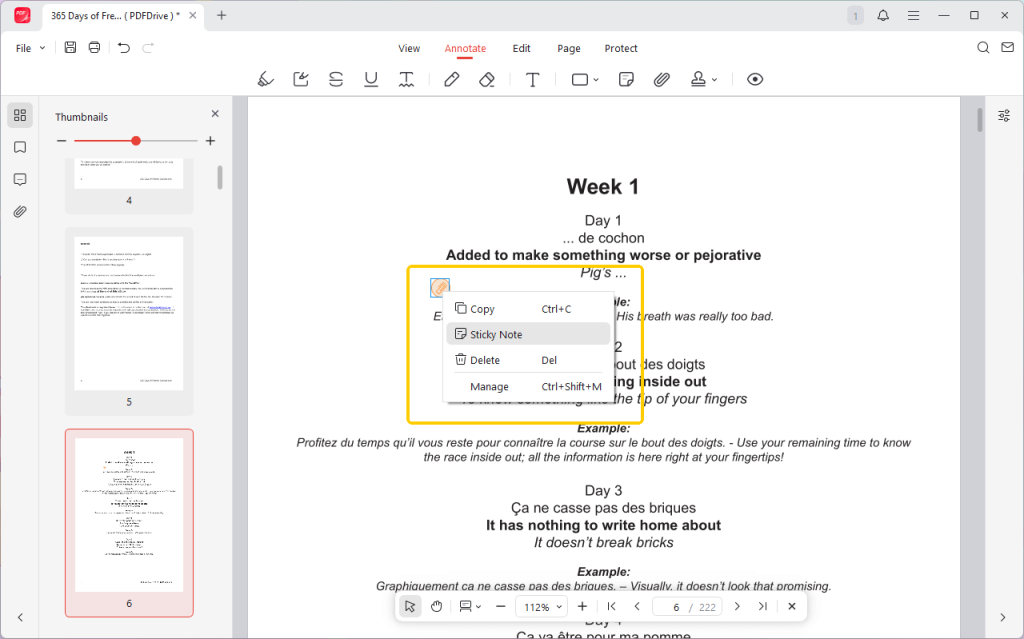The height and width of the screenshot is (639, 1024).
Task: Click the thumbnail size slider
Action: point(136,141)
